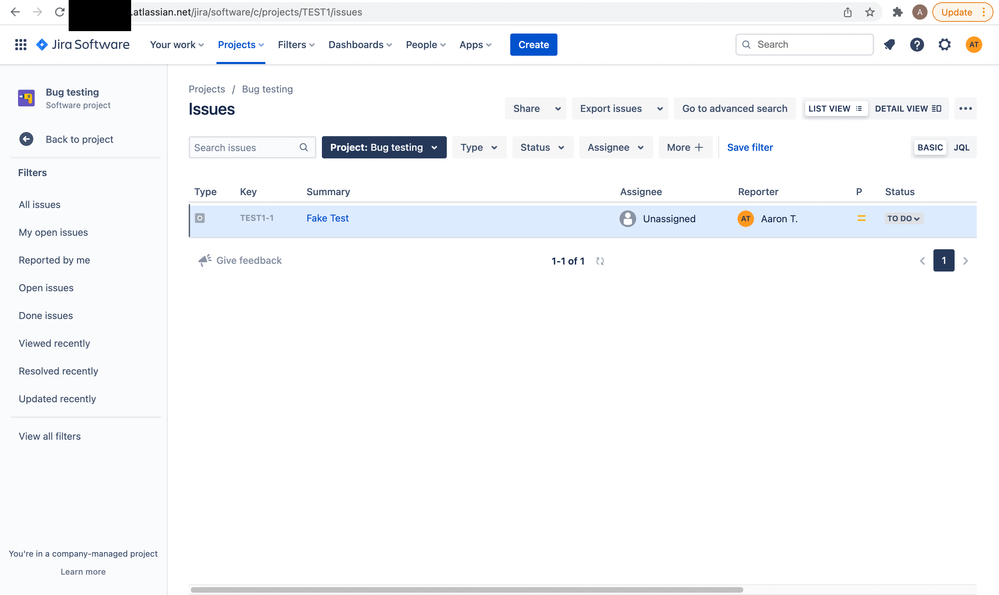Click the refresh results icon
The image size is (999, 595).
pos(600,261)
